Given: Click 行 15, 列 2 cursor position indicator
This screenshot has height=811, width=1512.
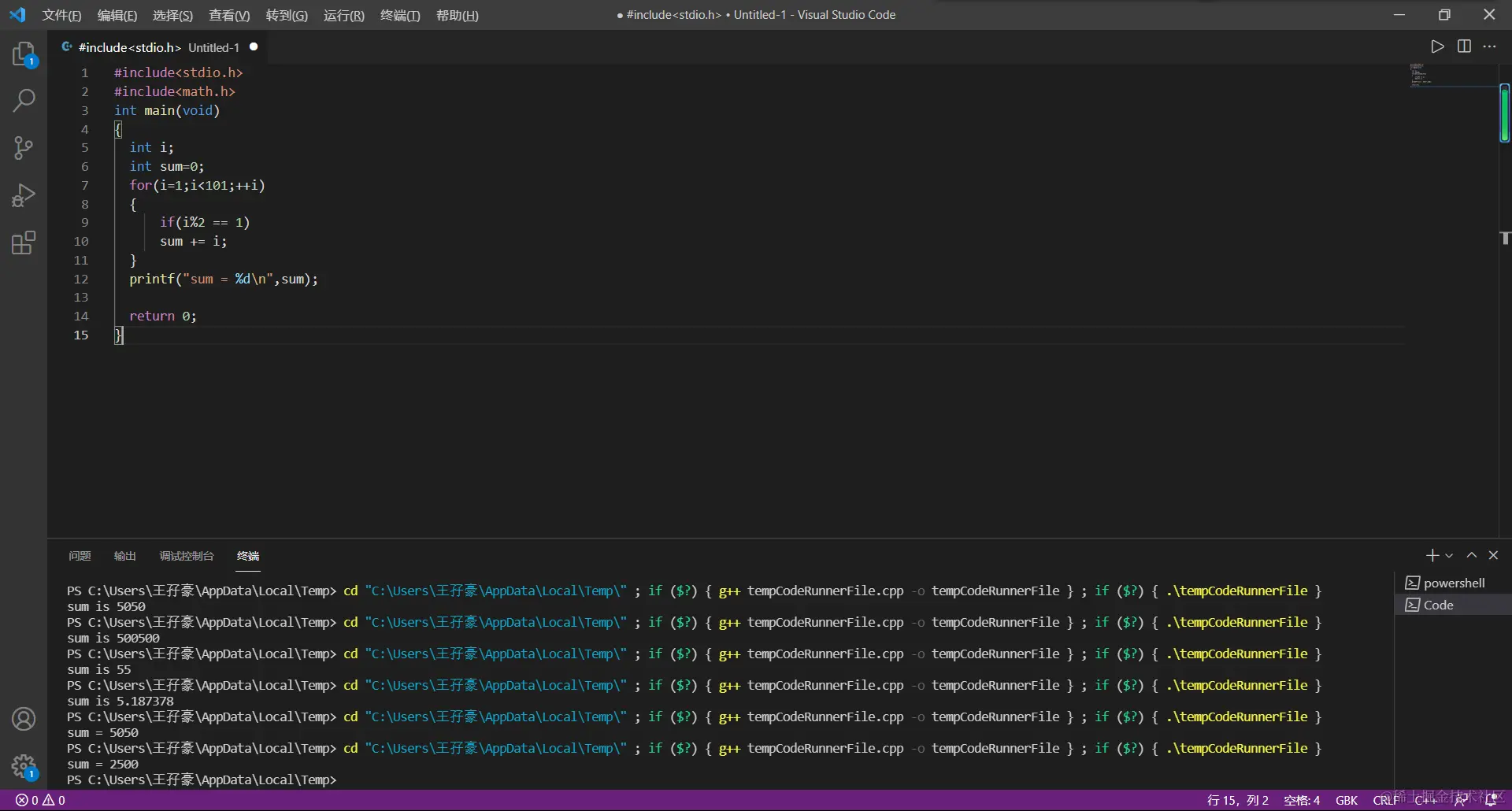Looking at the screenshot, I should [x=1237, y=800].
